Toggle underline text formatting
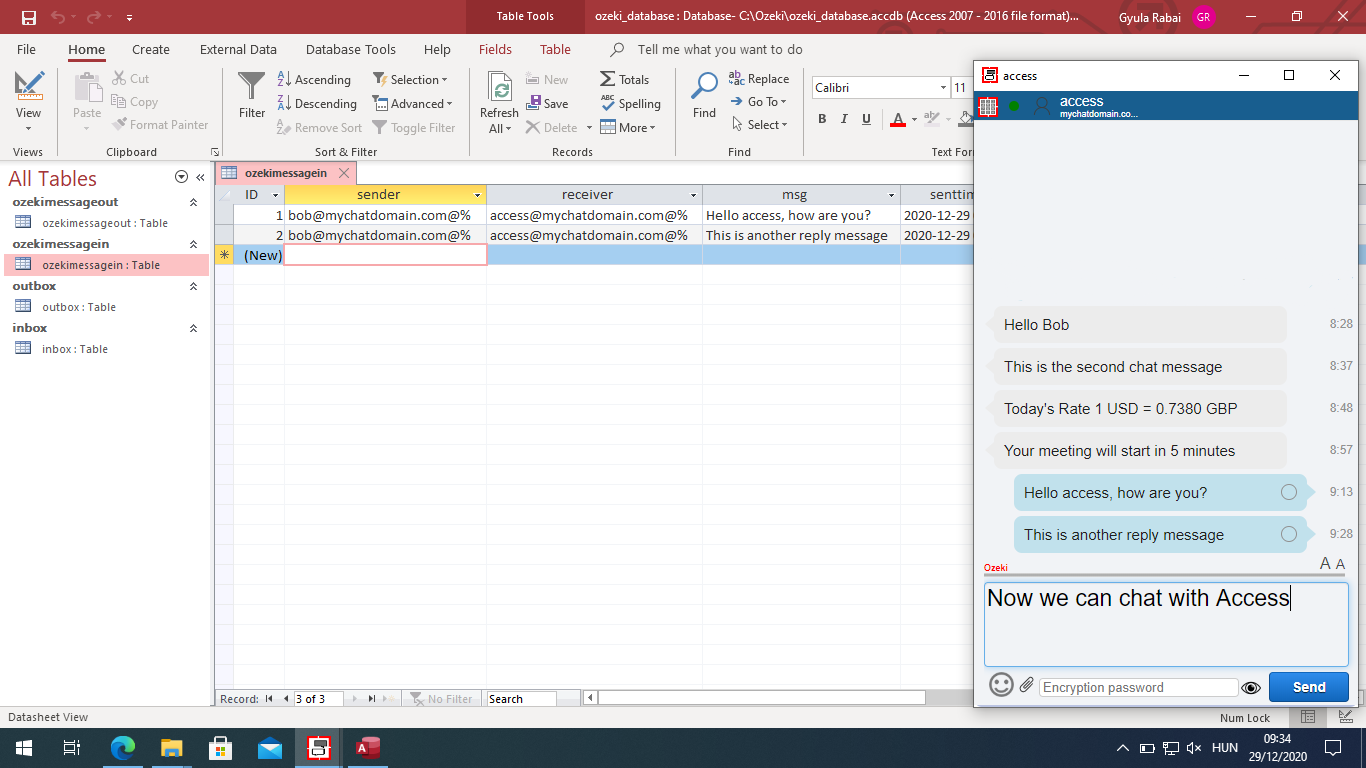1366x768 pixels. pos(866,119)
